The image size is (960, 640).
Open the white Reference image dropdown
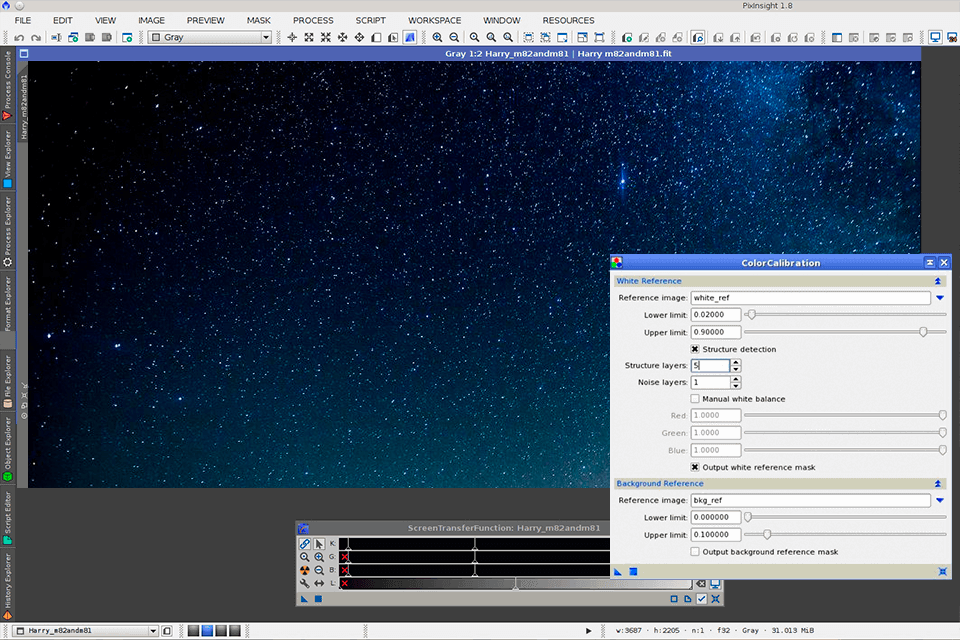click(x=938, y=297)
